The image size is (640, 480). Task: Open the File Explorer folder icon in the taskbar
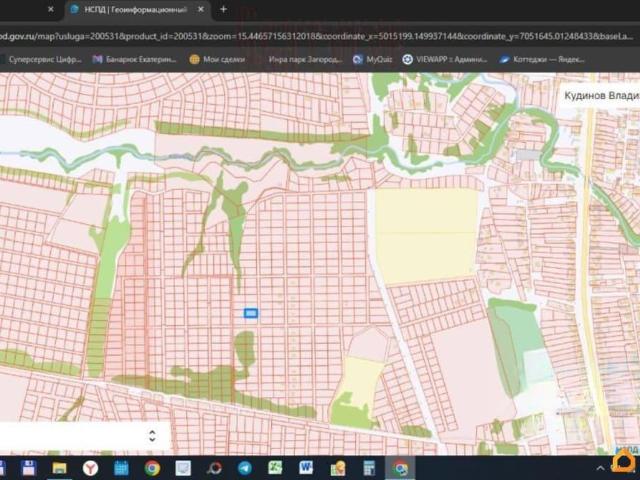coord(59,468)
